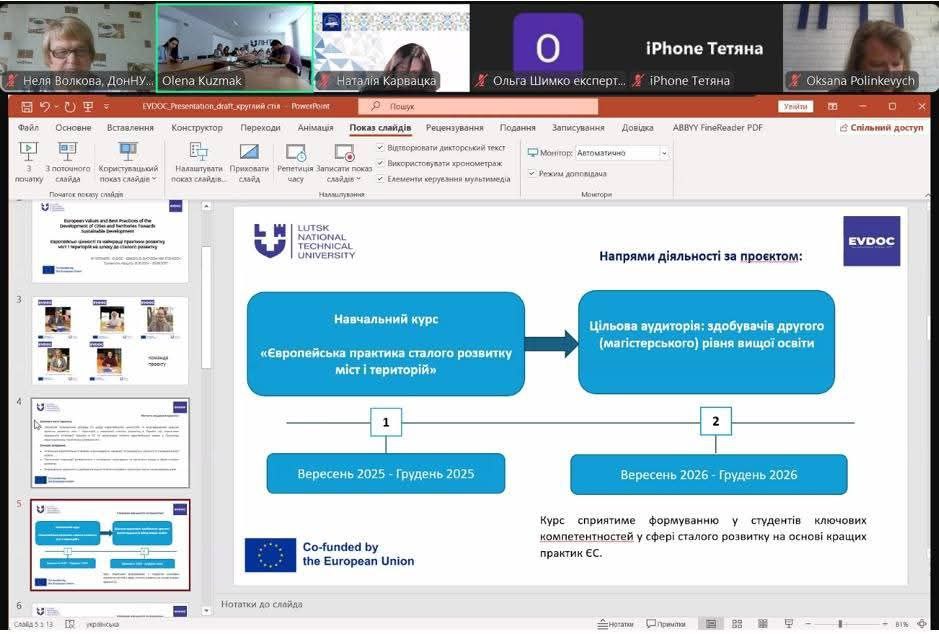Switch to Вставлення tab

tap(131, 128)
